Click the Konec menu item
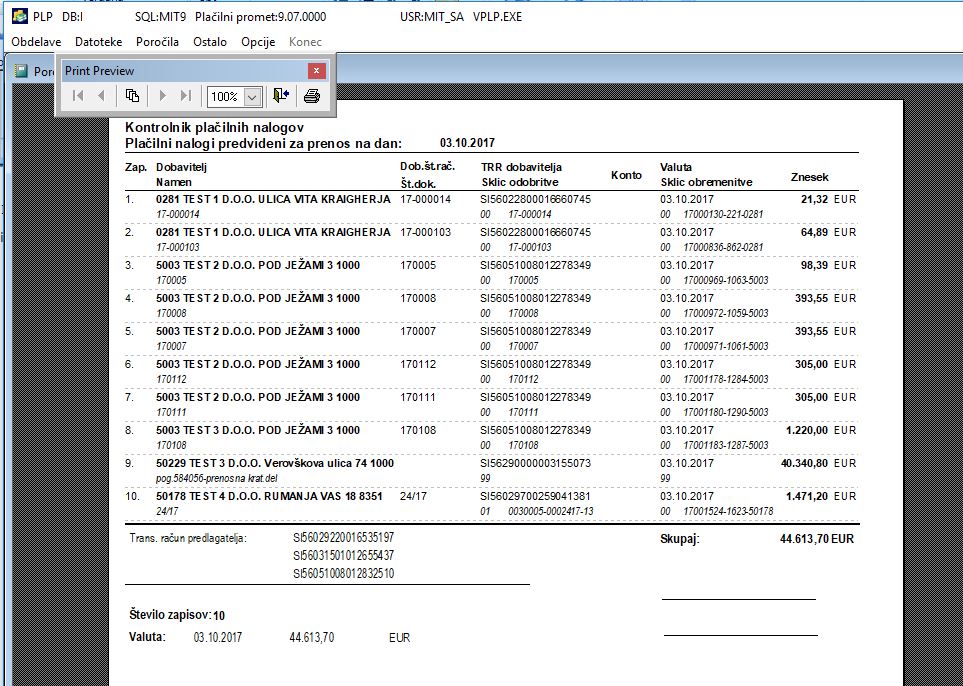 point(305,42)
